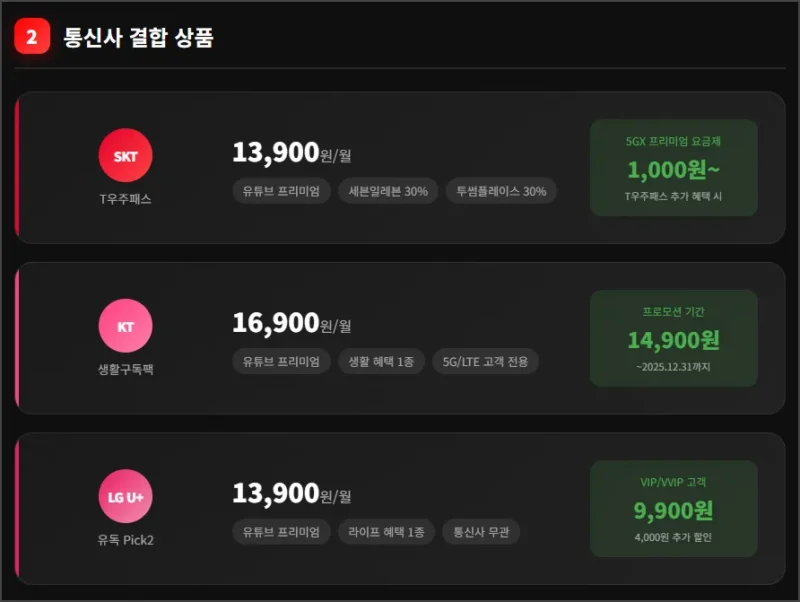Image resolution: width=800 pixels, height=602 pixels.
Task: Select the 통신사 무관 tag
Action: coord(481,532)
